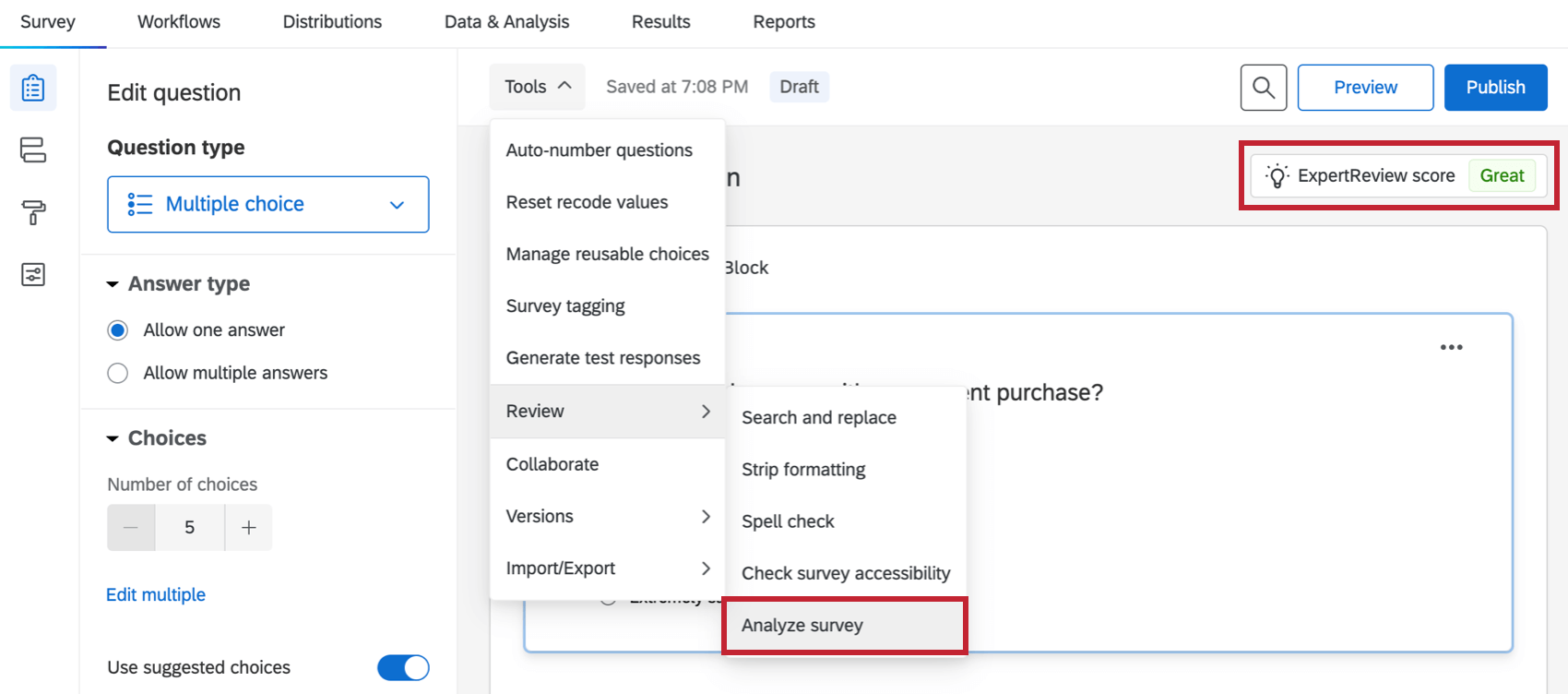Screen dimensions: 1568x694
Task: Increase number of choices with plus
Action: click(248, 528)
